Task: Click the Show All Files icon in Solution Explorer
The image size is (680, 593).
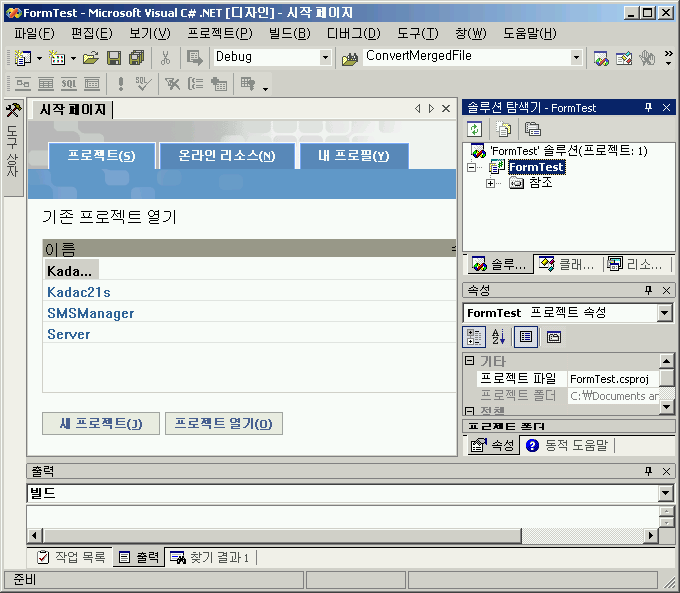Action: pyautogui.click(x=503, y=129)
